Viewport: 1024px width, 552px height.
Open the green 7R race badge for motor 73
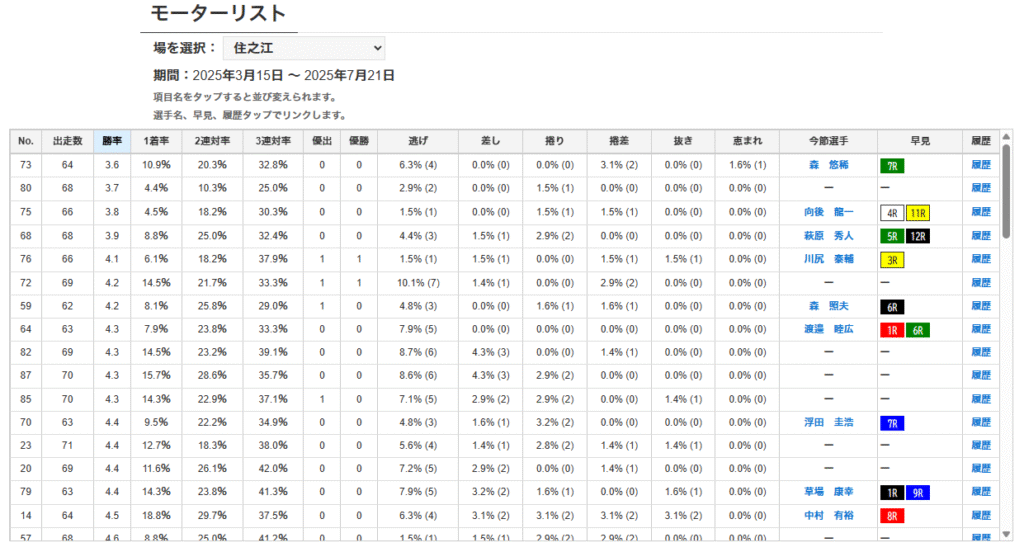(891, 166)
